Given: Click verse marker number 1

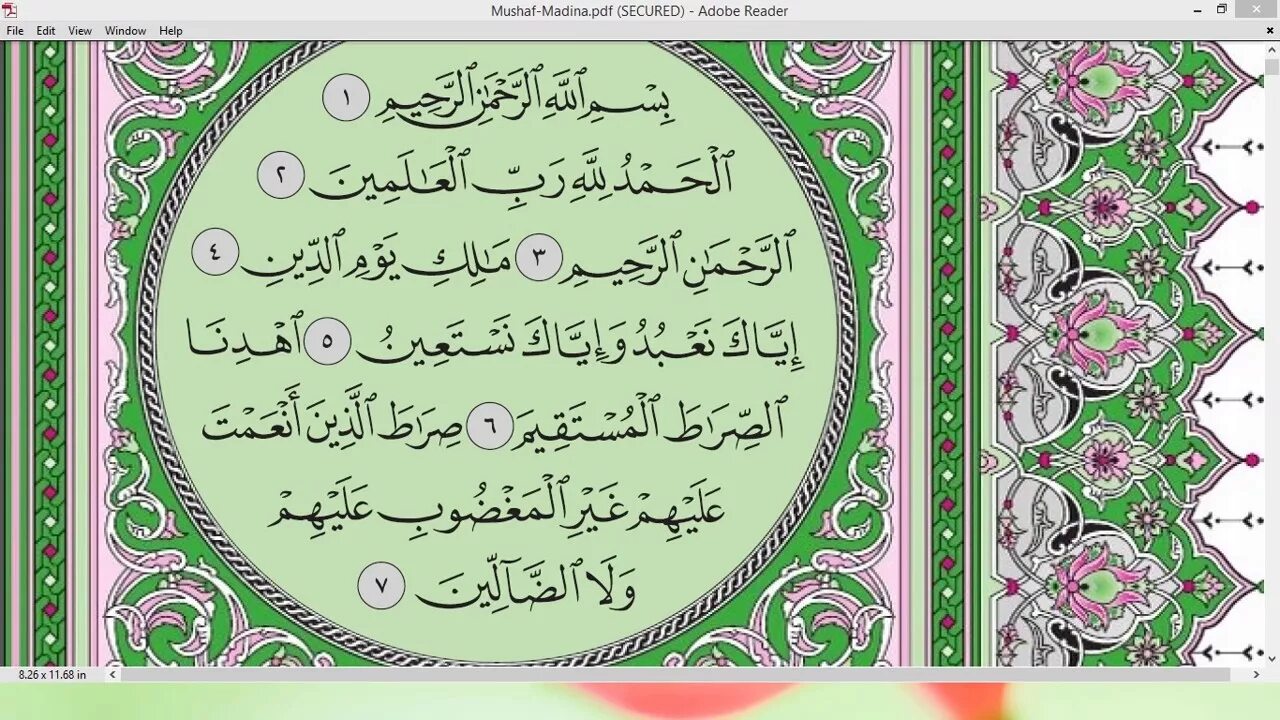Looking at the screenshot, I should (x=346, y=98).
